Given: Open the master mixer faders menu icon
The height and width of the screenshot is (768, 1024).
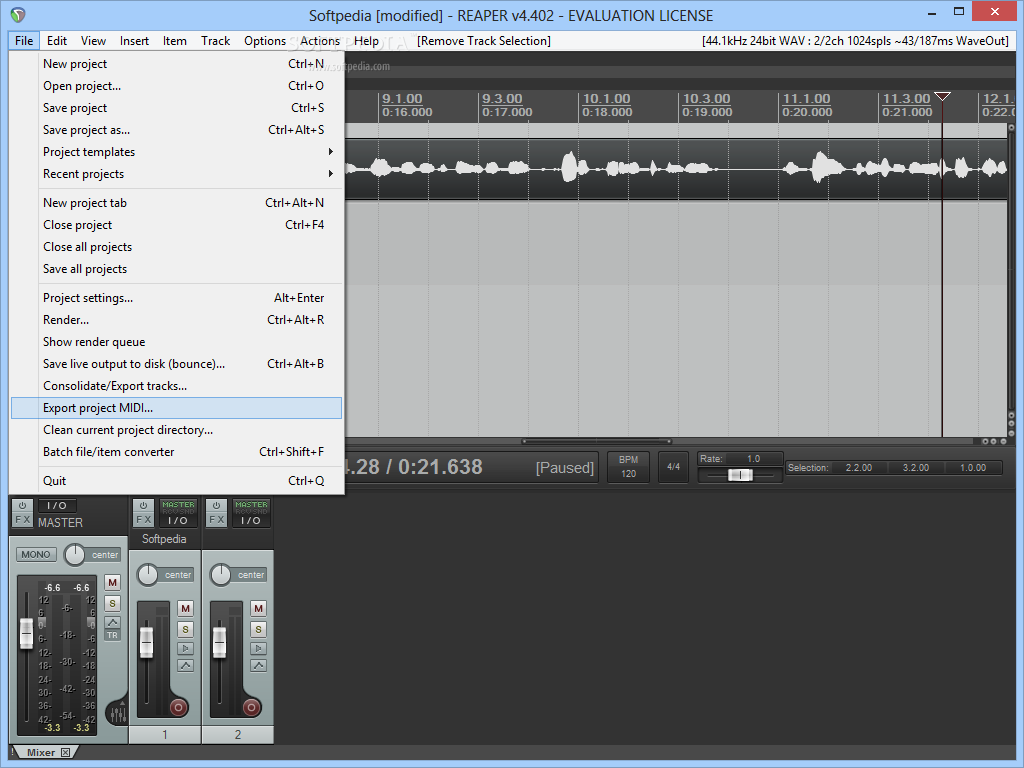Looking at the screenshot, I should 118,713.
